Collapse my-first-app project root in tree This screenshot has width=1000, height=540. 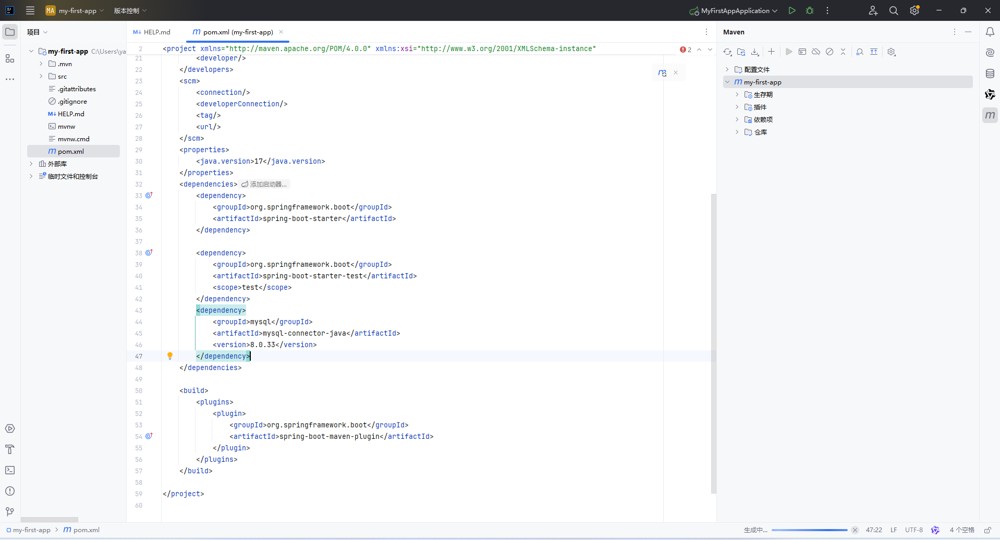coord(31,51)
